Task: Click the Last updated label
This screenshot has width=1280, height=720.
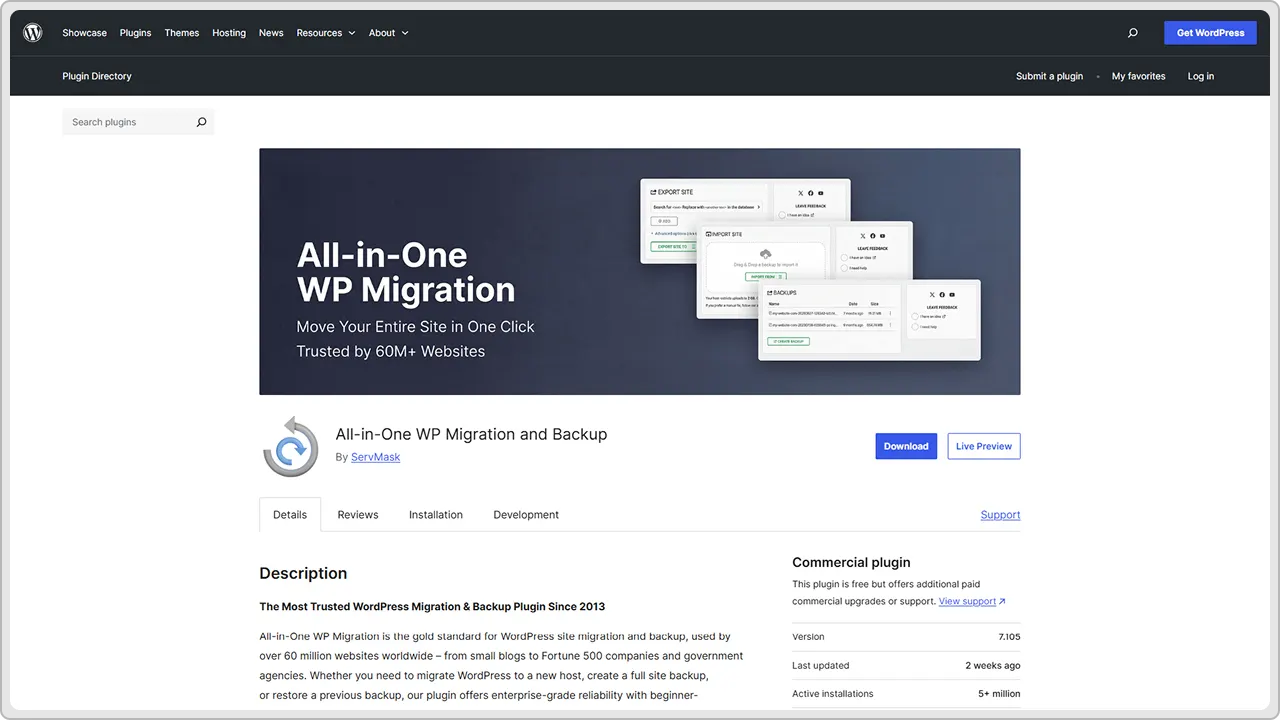Action: click(x=821, y=666)
